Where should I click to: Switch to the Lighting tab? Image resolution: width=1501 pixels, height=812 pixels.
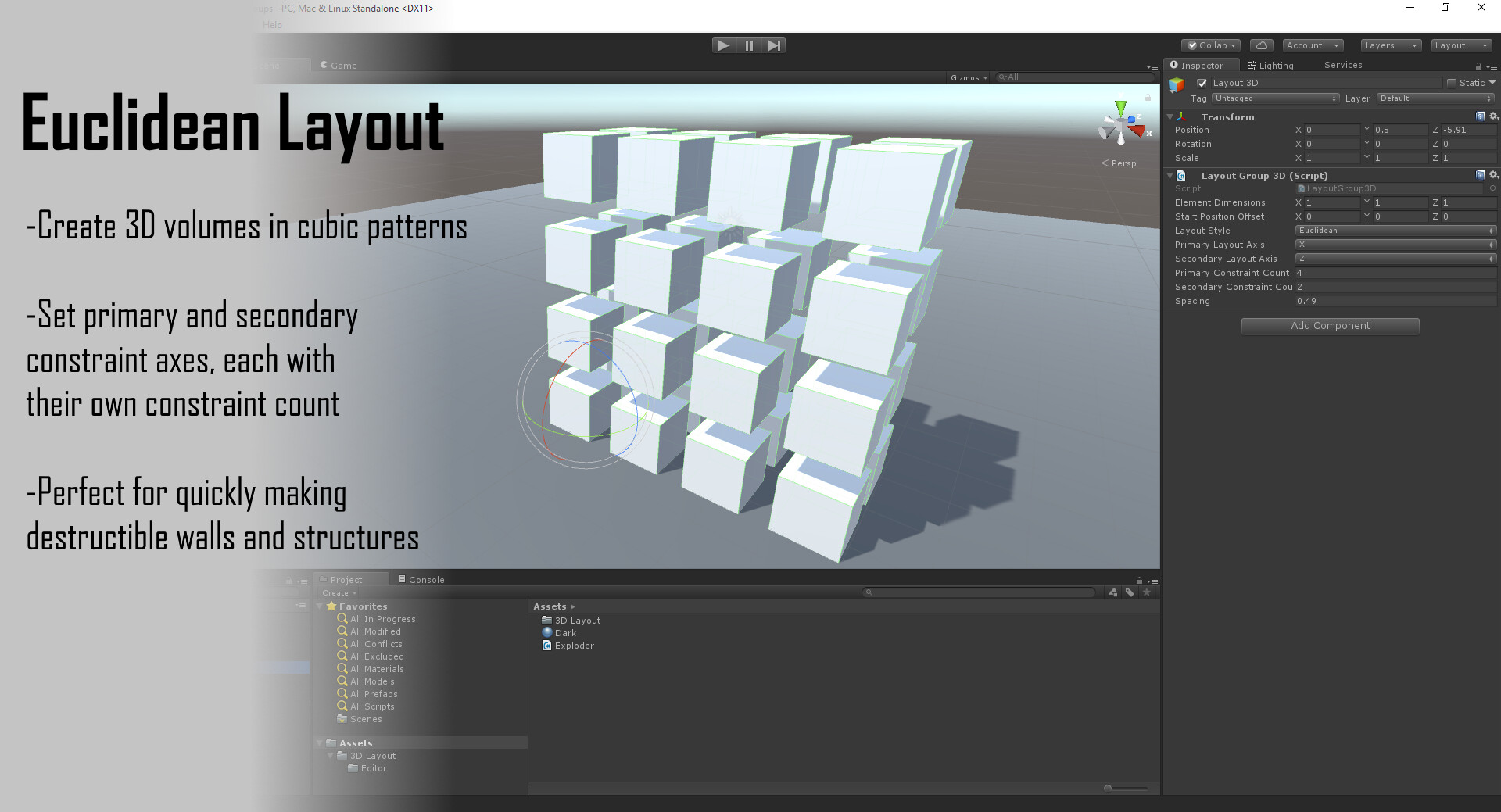pos(1270,66)
